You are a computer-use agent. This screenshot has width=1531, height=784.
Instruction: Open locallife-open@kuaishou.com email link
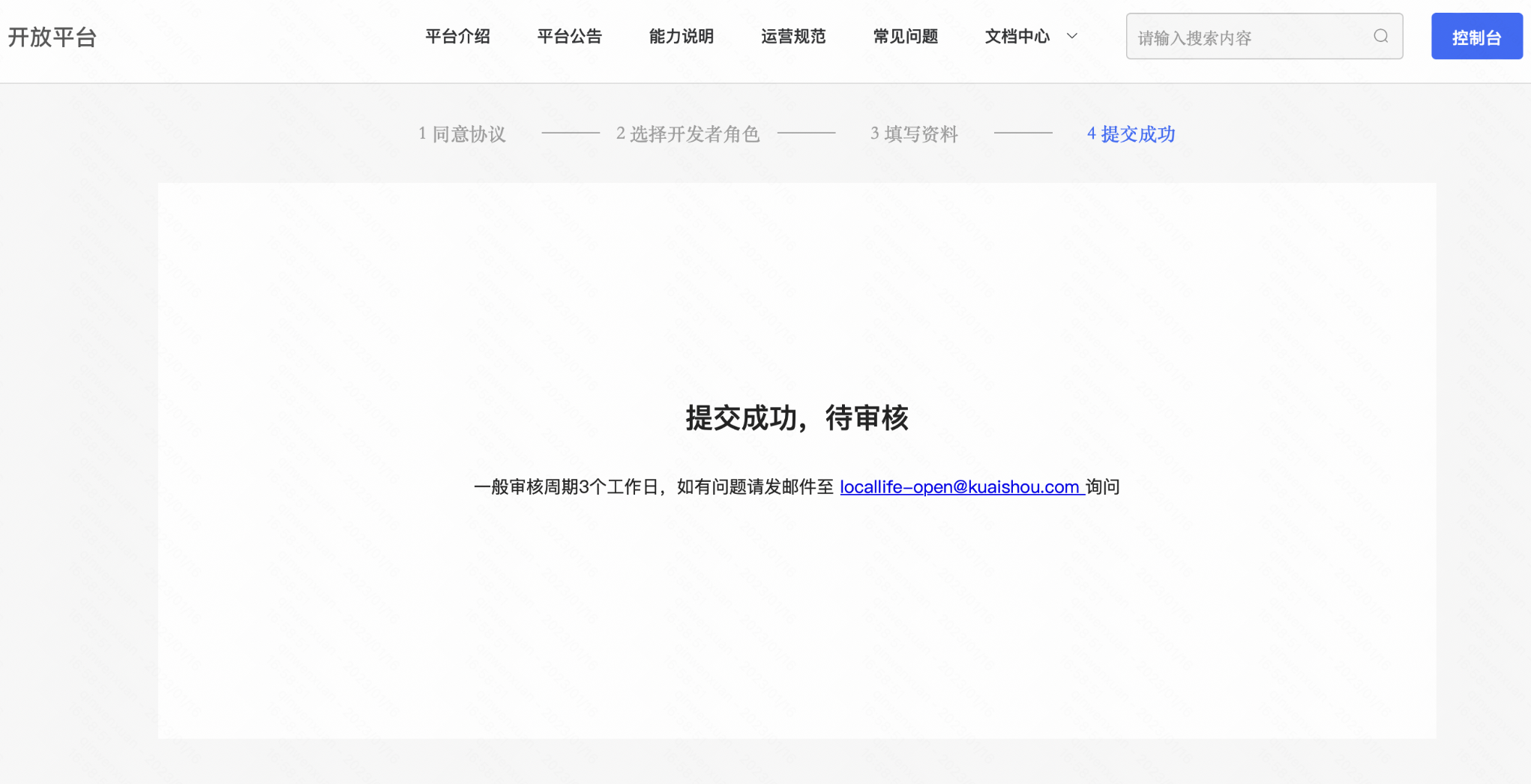[959, 487]
